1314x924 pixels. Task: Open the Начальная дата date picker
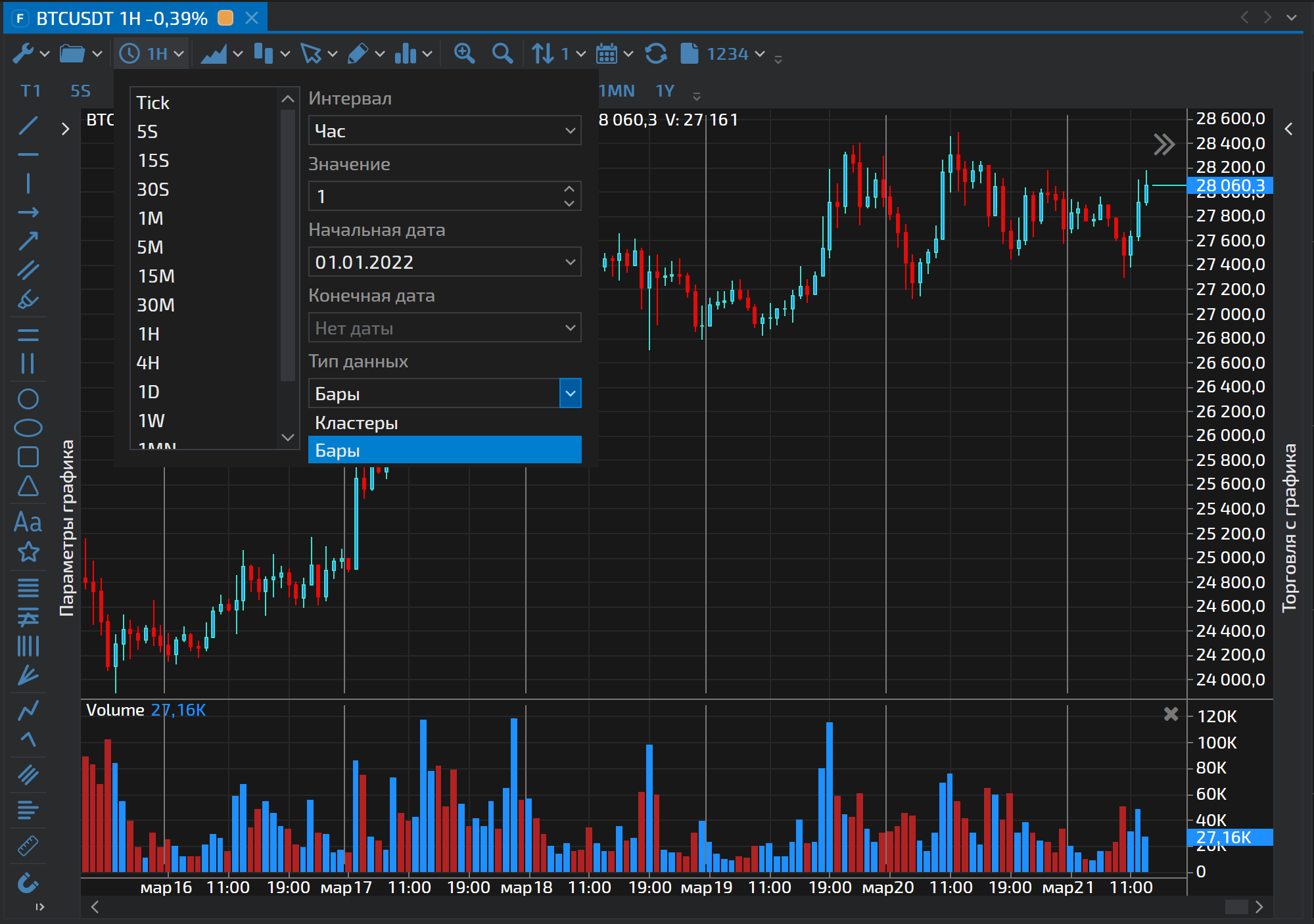[x=570, y=262]
